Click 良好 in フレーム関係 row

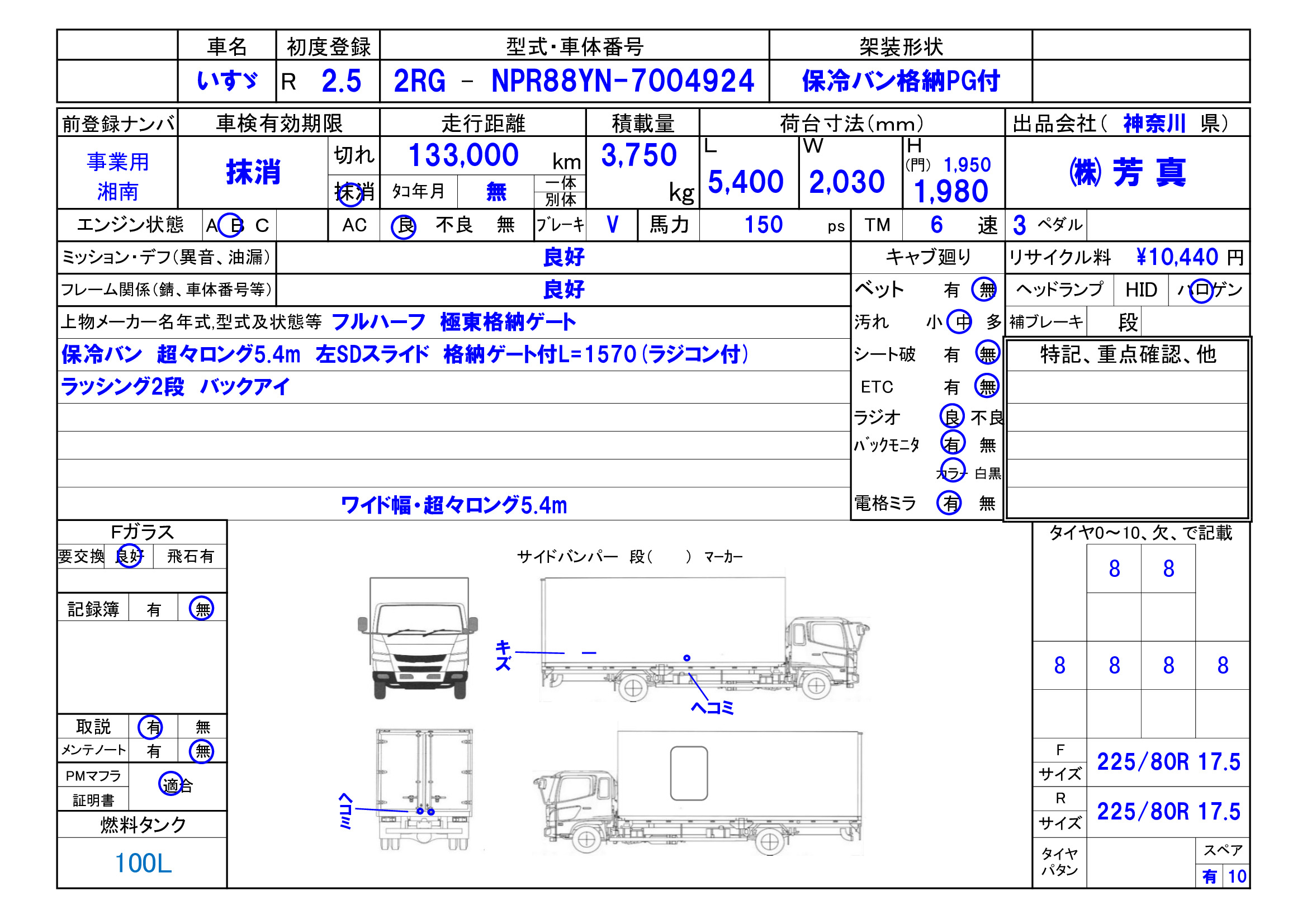[563, 290]
